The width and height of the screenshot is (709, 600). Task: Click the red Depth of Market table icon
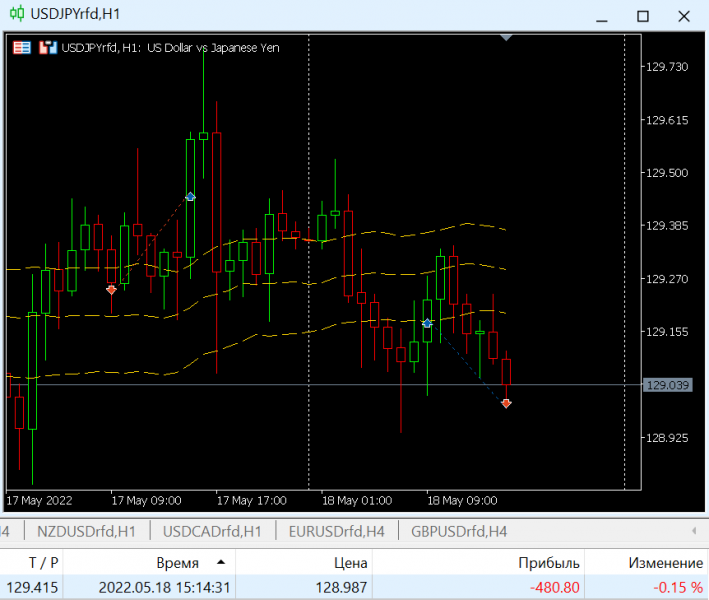(x=22, y=47)
